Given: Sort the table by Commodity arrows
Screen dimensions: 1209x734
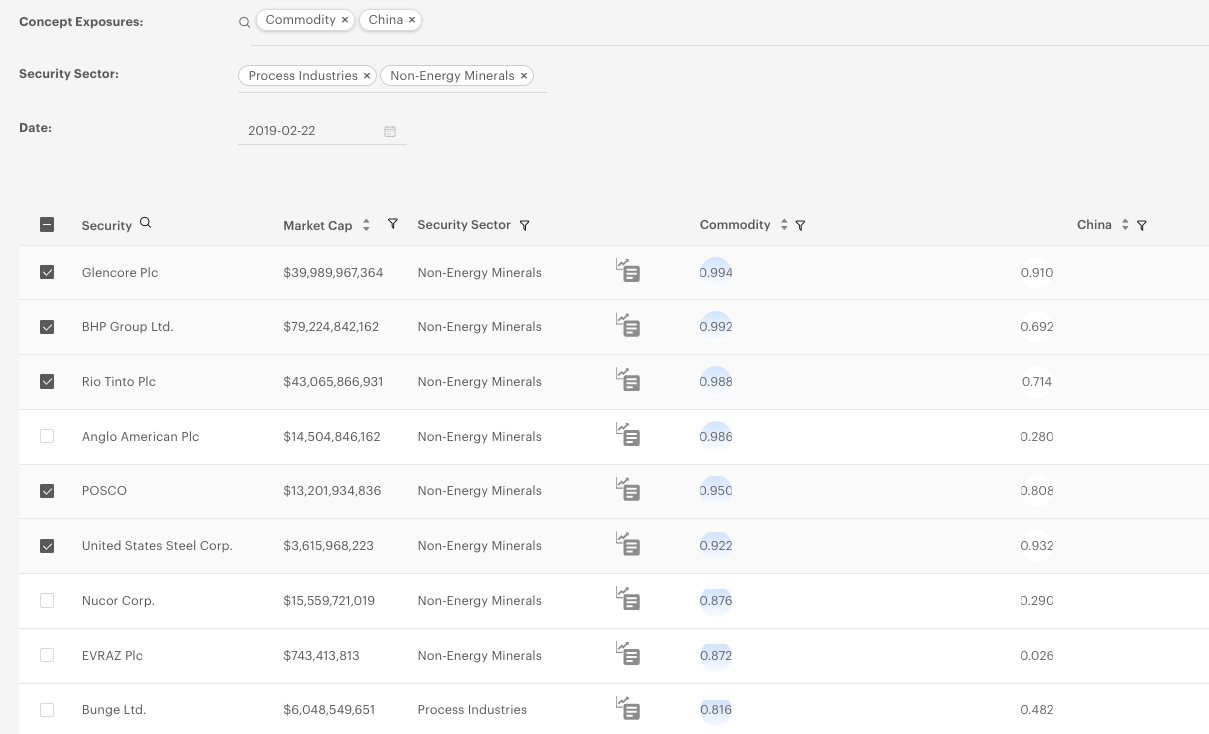Looking at the screenshot, I should pyautogui.click(x=784, y=225).
